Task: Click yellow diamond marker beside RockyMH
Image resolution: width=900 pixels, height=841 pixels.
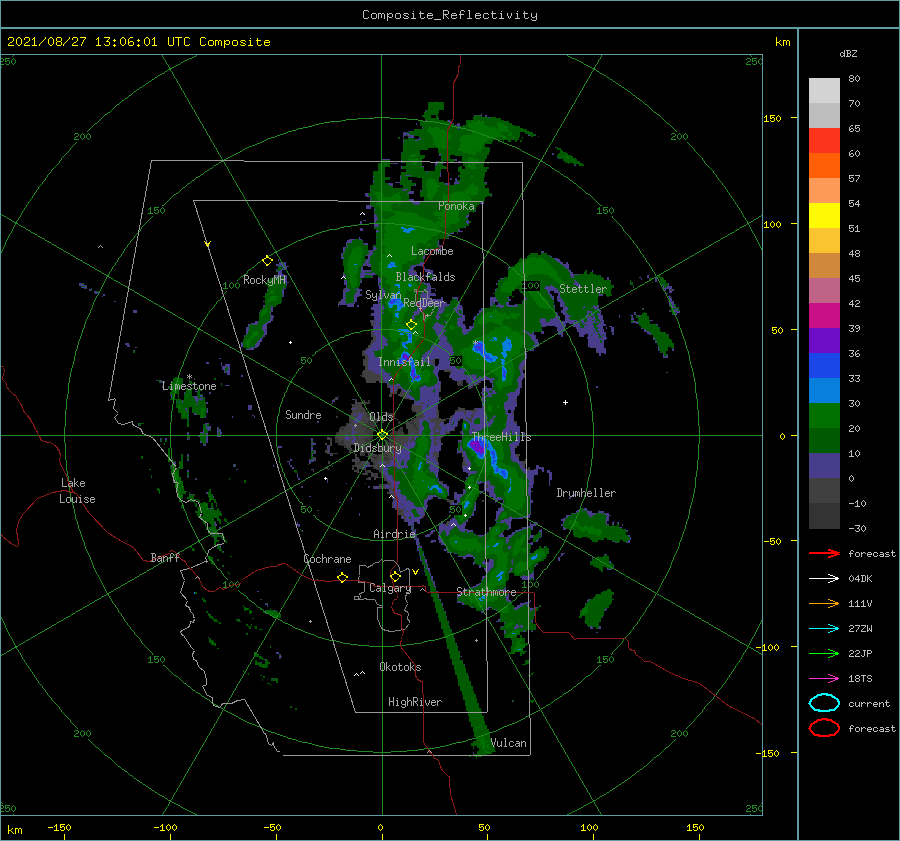Action: (x=267, y=261)
